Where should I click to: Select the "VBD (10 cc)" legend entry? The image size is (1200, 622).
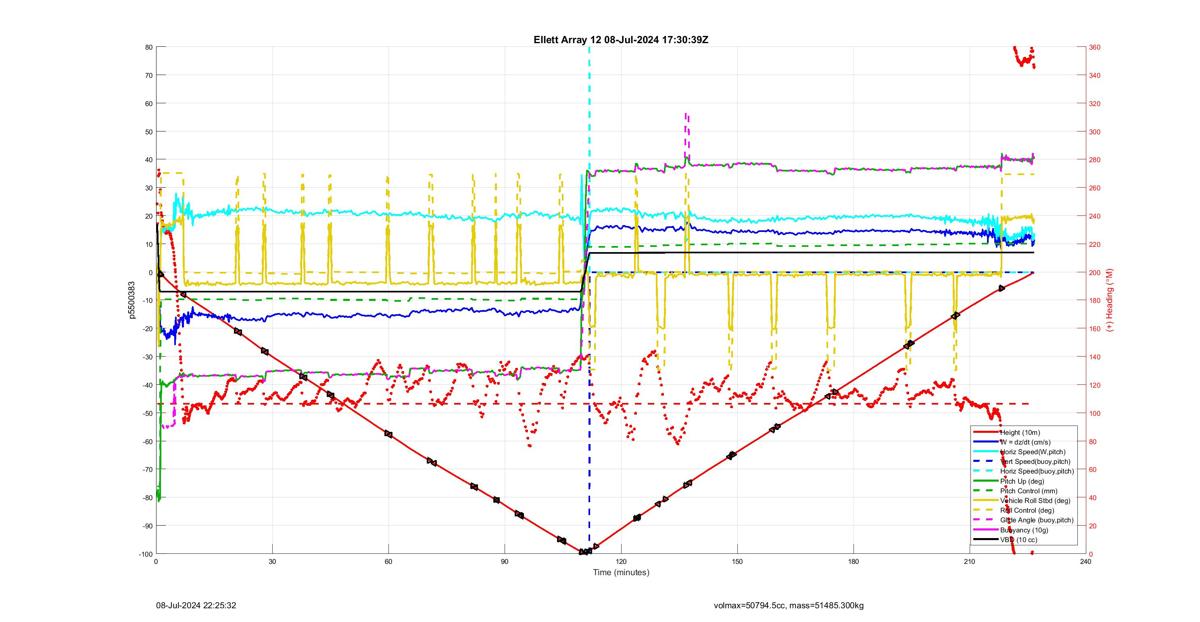tap(1021, 540)
